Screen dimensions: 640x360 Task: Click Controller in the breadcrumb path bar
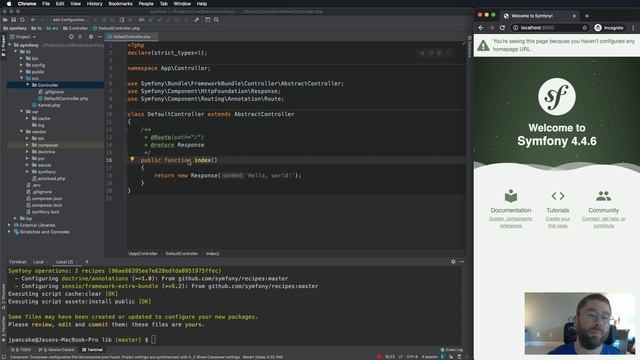pyautogui.click(x=76, y=28)
